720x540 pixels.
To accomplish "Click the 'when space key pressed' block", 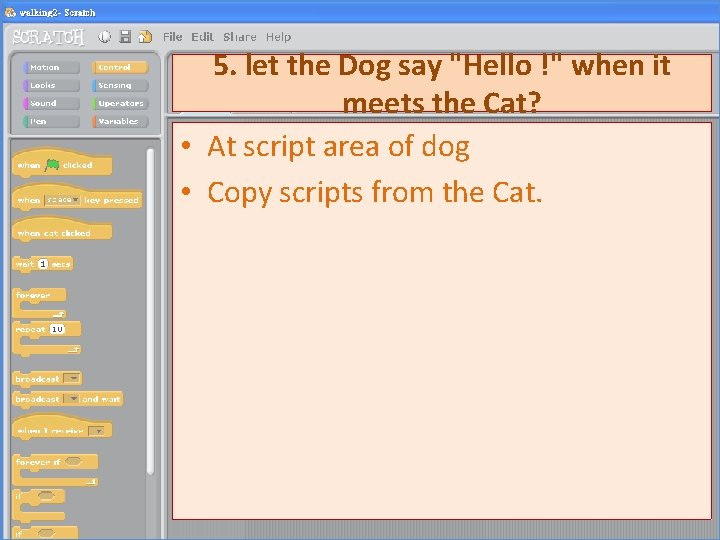I will click(x=77, y=198).
